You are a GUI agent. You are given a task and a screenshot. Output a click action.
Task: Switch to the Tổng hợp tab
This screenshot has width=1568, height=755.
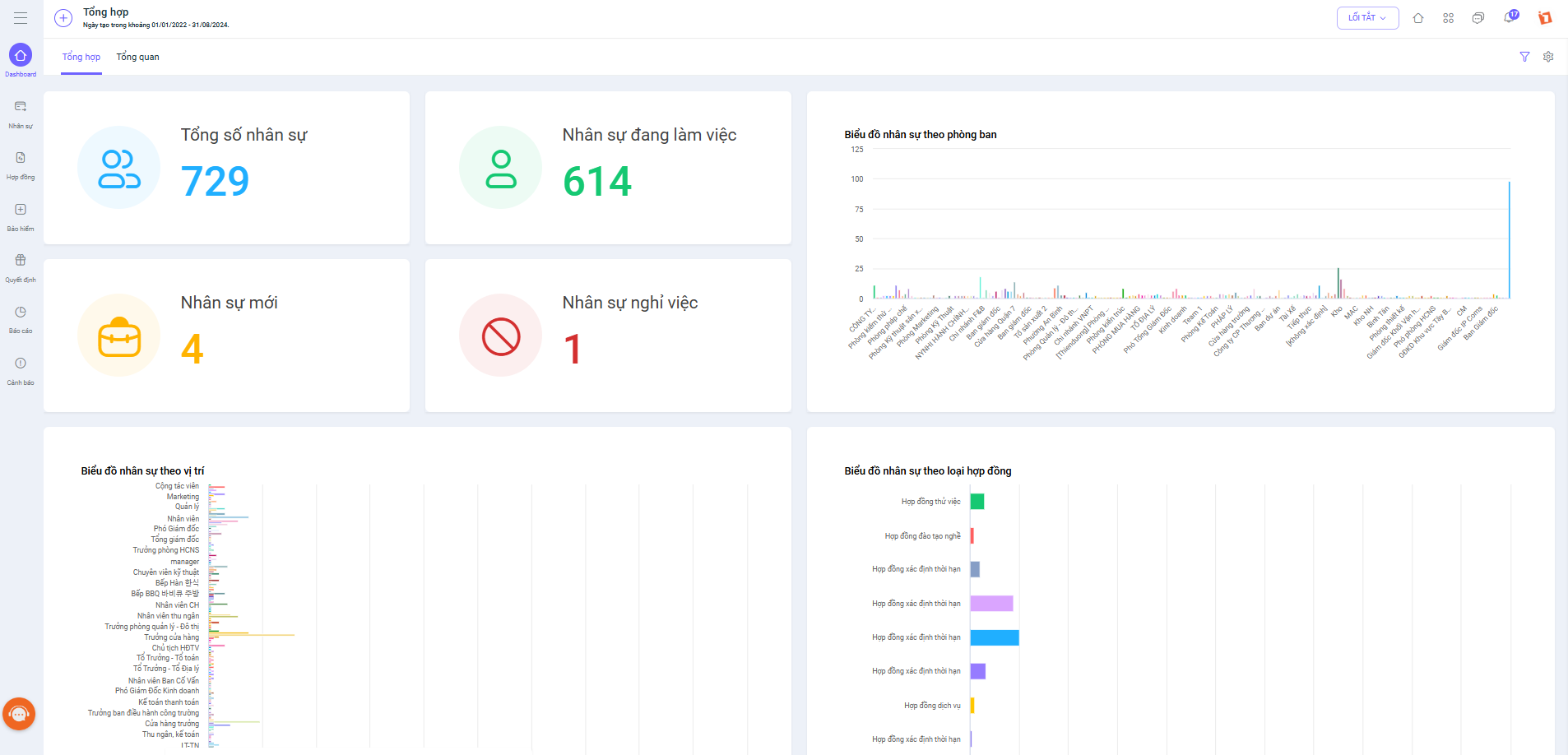click(x=81, y=57)
